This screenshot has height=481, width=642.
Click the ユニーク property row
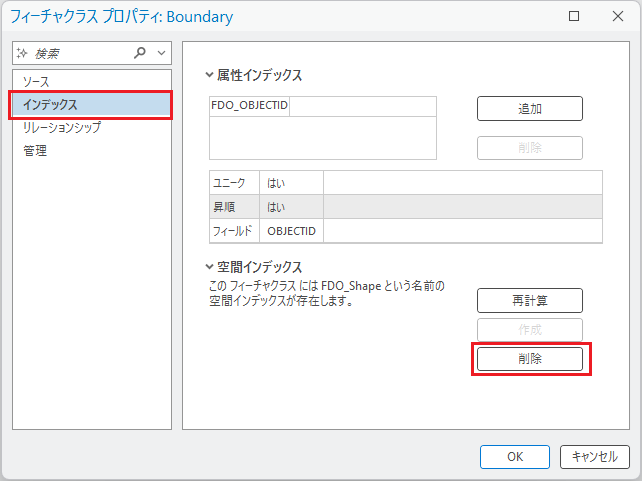coord(404,182)
